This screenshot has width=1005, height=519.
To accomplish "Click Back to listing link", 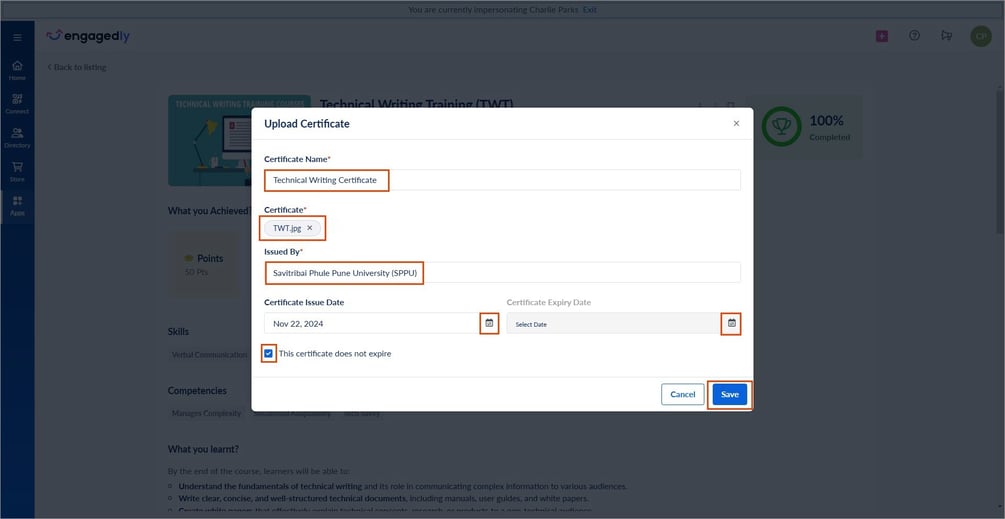I will 77,67.
